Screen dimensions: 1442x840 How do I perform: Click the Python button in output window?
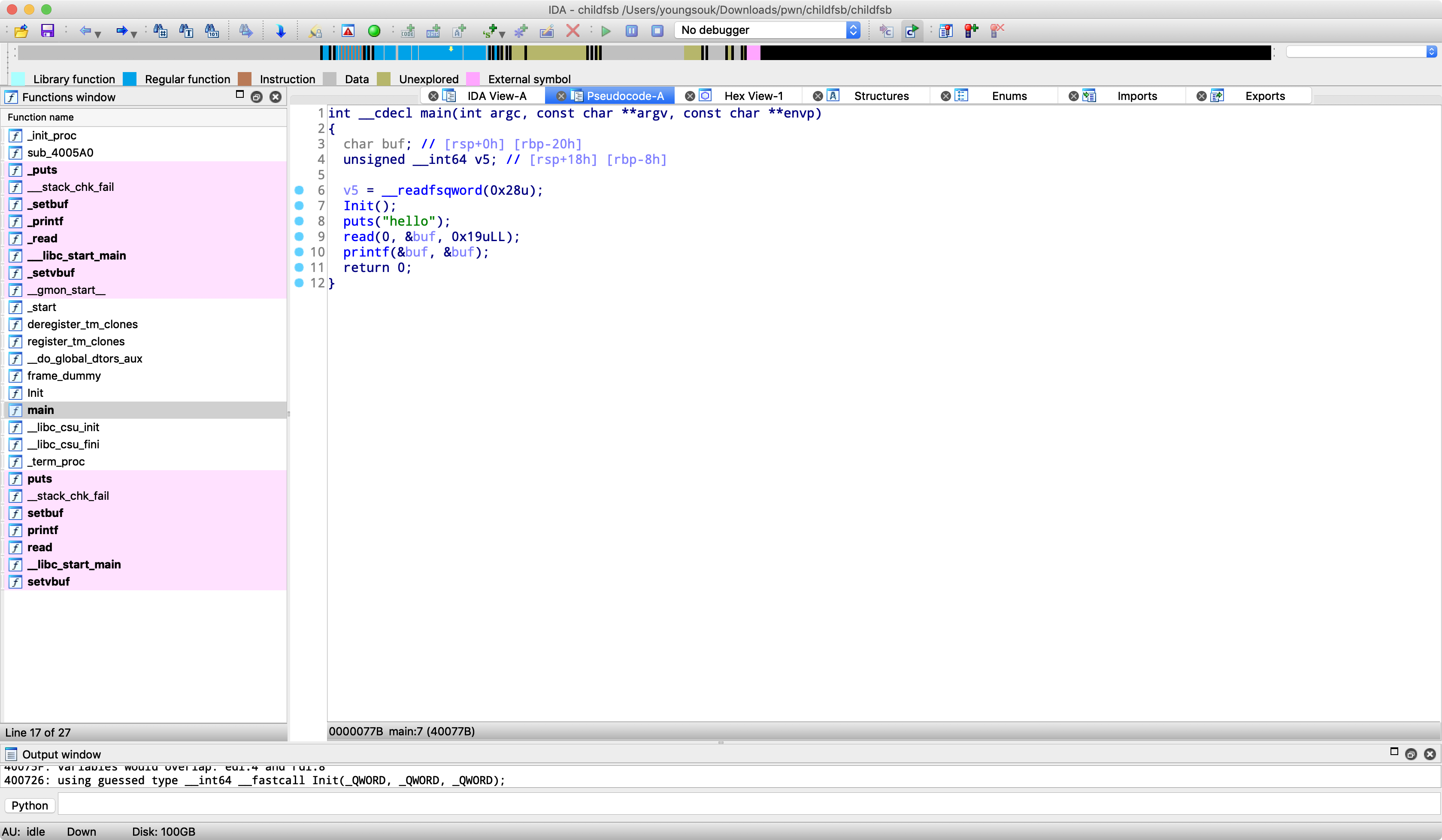point(30,806)
